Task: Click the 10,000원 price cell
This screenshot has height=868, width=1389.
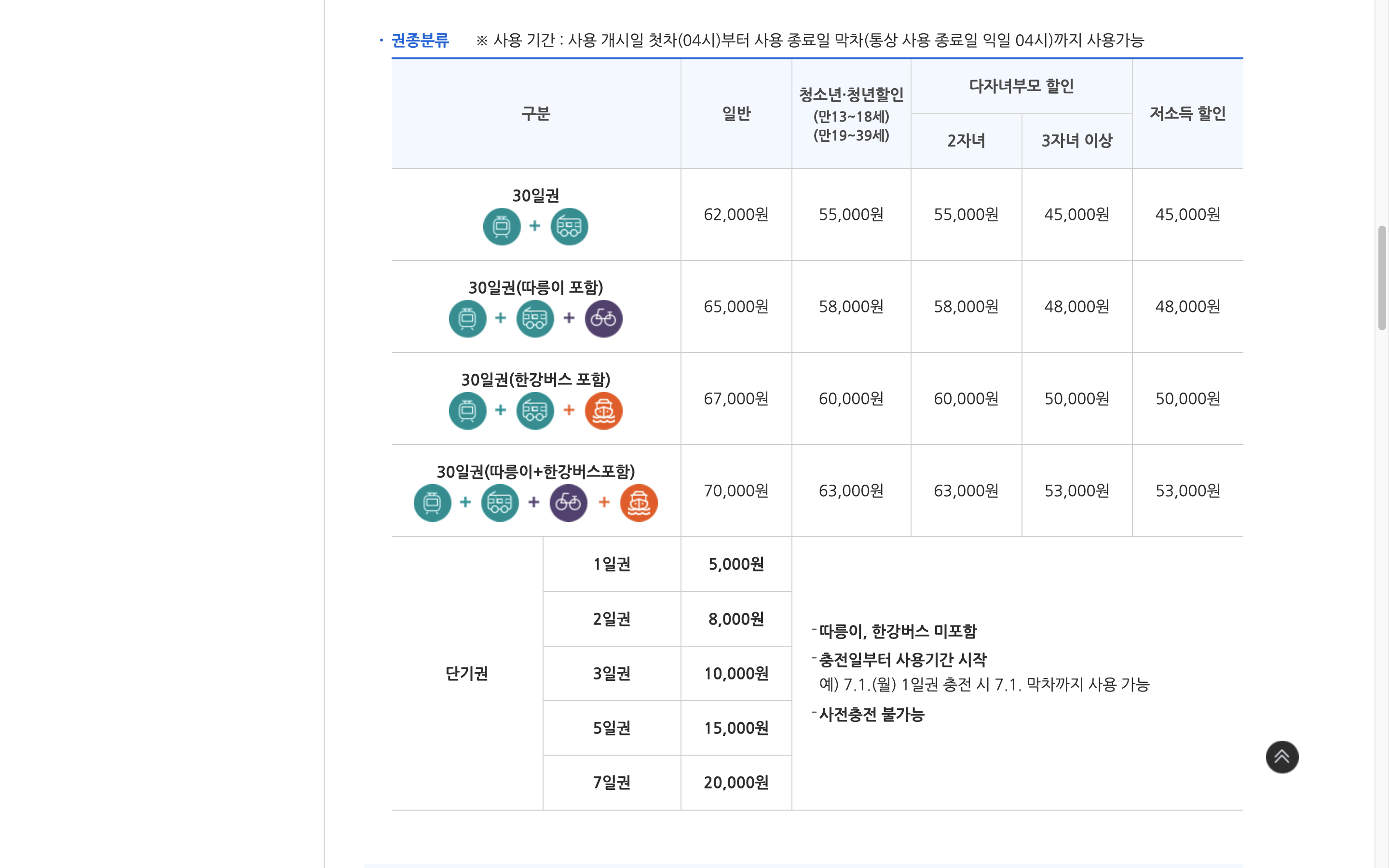Action: pyautogui.click(x=736, y=673)
